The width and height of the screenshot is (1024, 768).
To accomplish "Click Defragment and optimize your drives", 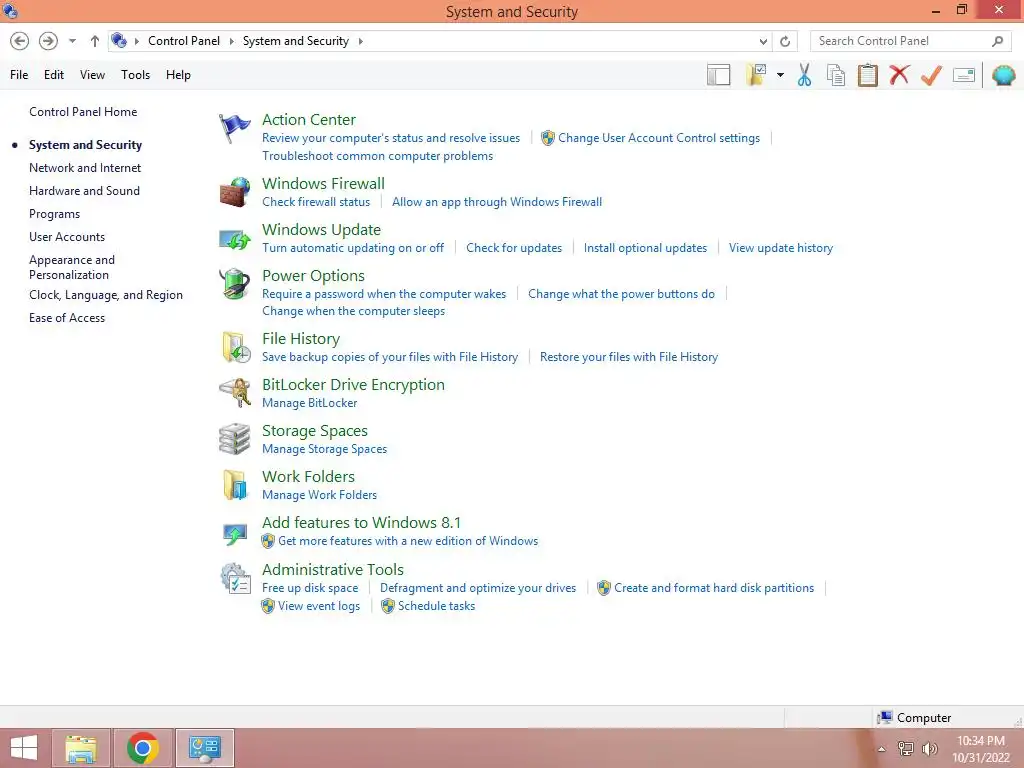I will coord(478,588).
